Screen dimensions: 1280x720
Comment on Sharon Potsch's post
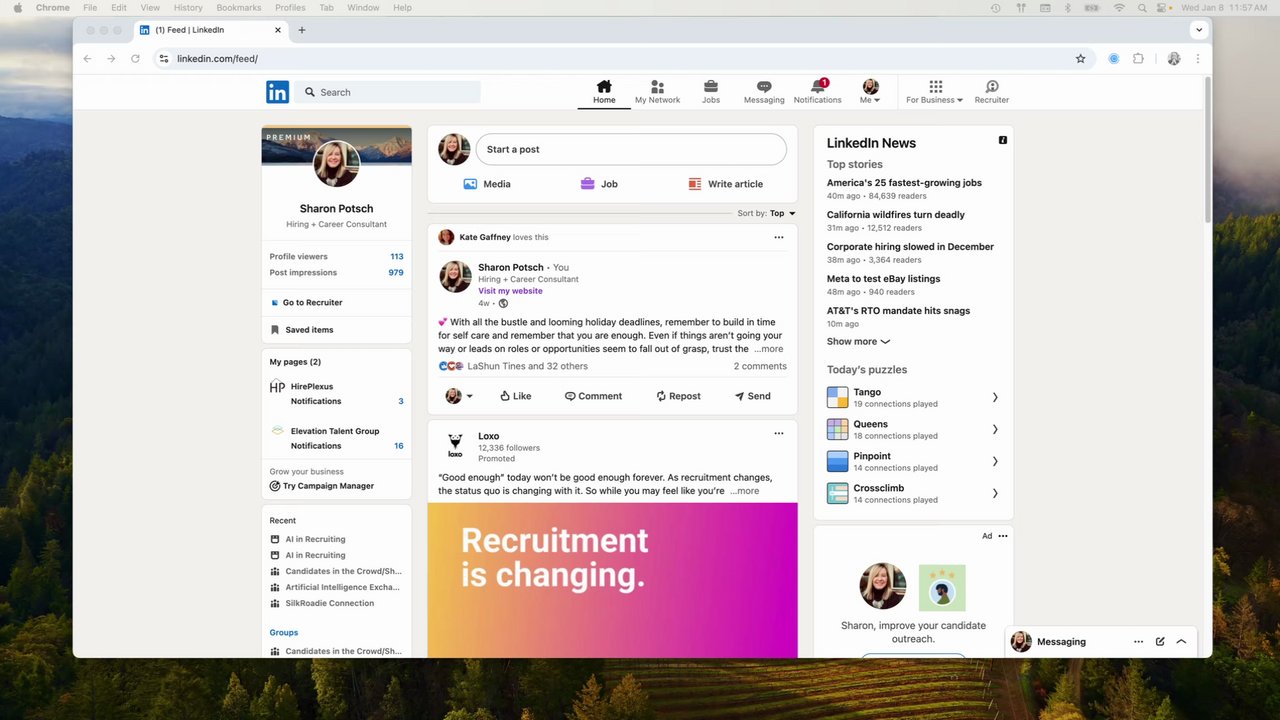(x=593, y=396)
